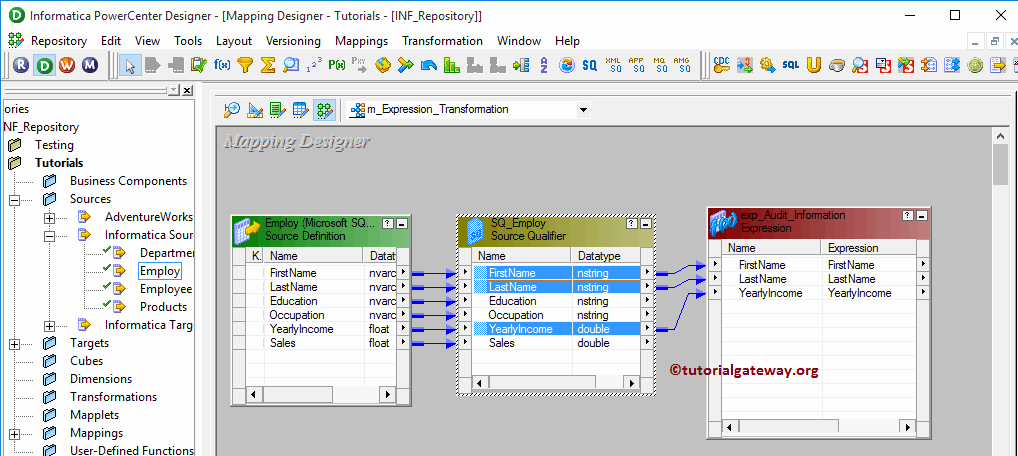Select the Employ source in the tree
The image size is (1018, 456).
click(160, 271)
